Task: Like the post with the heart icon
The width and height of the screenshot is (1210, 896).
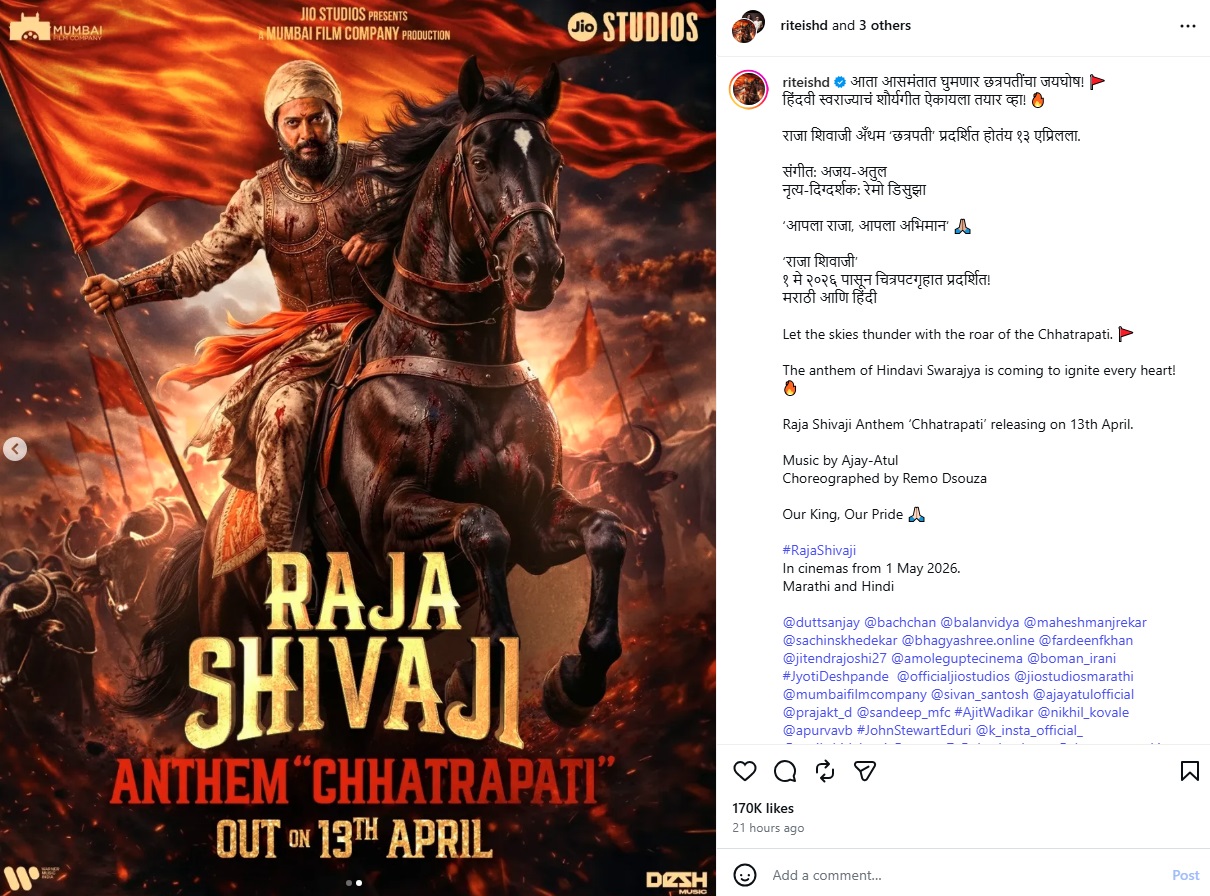Action: click(x=745, y=771)
